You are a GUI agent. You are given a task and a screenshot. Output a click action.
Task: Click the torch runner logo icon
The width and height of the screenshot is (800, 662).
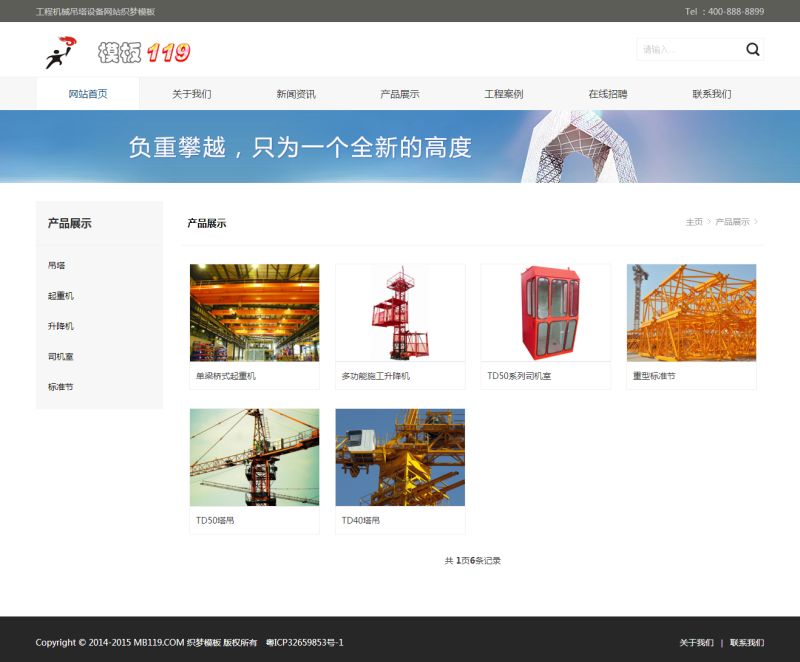point(61,52)
